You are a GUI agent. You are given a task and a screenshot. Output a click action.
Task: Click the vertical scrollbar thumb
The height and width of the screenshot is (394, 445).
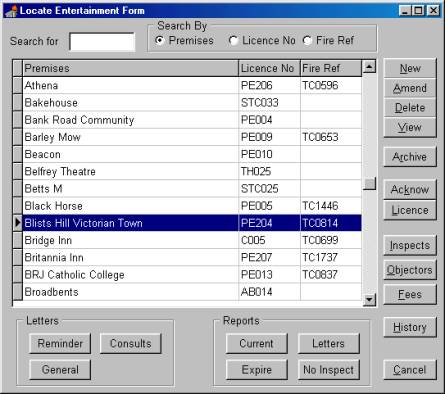(369, 184)
